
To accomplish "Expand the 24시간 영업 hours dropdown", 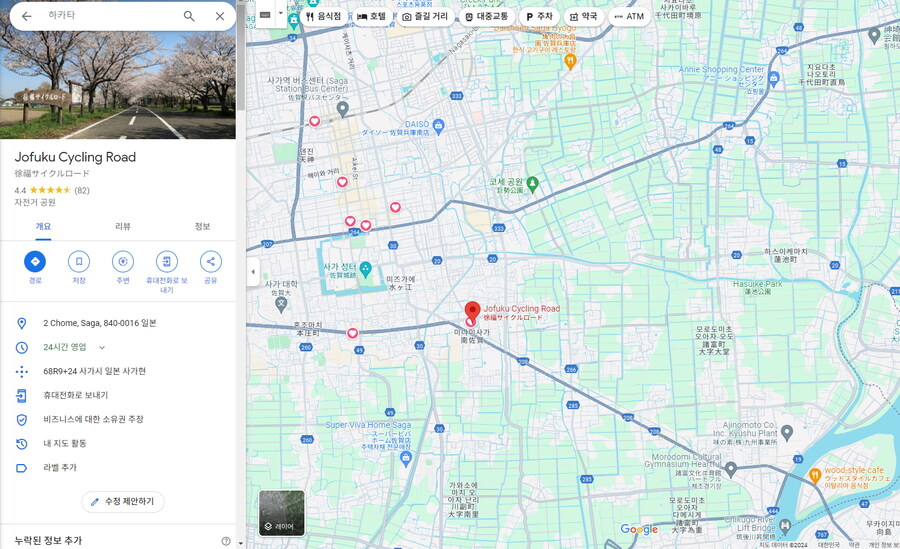I will [x=102, y=348].
